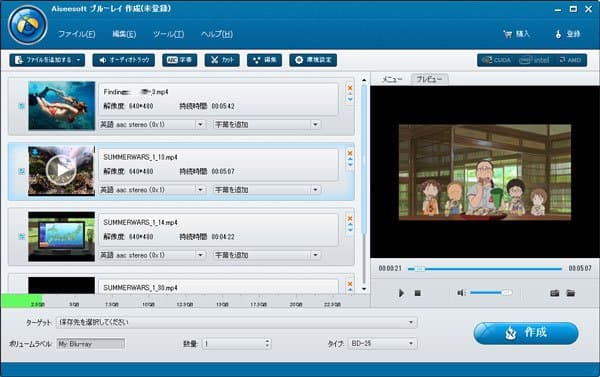600x377 pixels.
Task: Take a snapshot with the camera icon
Action: tap(554, 293)
